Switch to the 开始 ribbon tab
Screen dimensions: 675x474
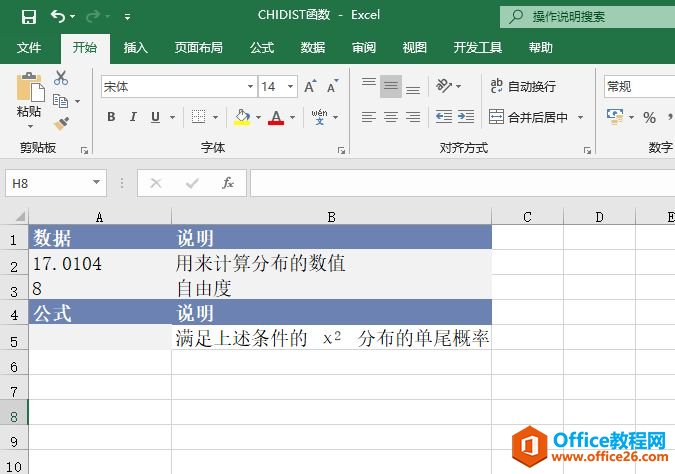point(85,47)
